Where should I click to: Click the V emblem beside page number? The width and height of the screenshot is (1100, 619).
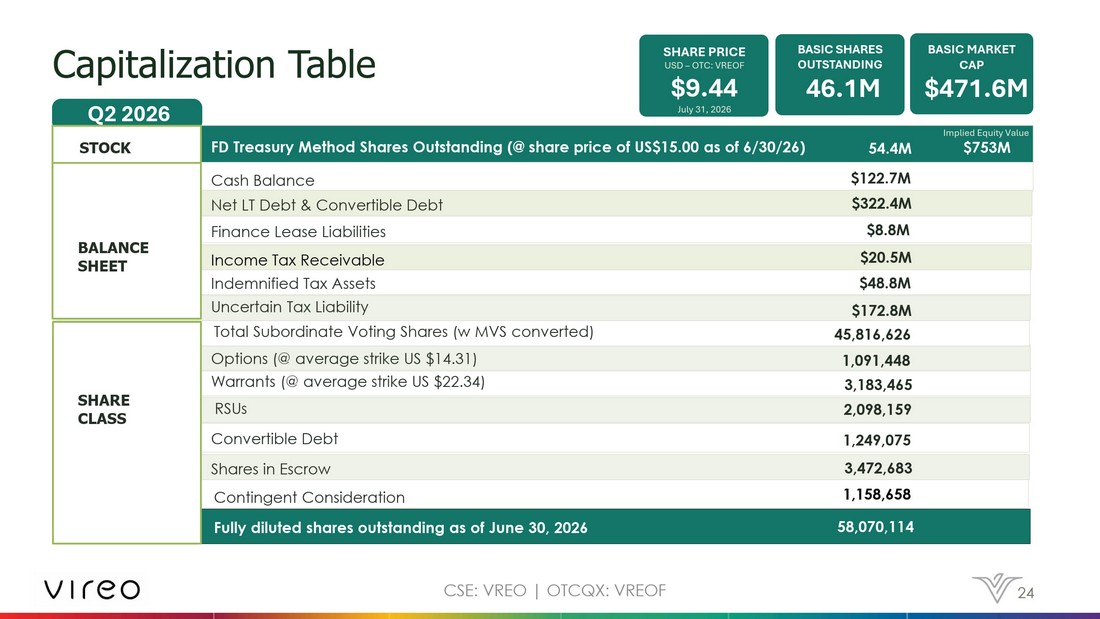tap(995, 588)
